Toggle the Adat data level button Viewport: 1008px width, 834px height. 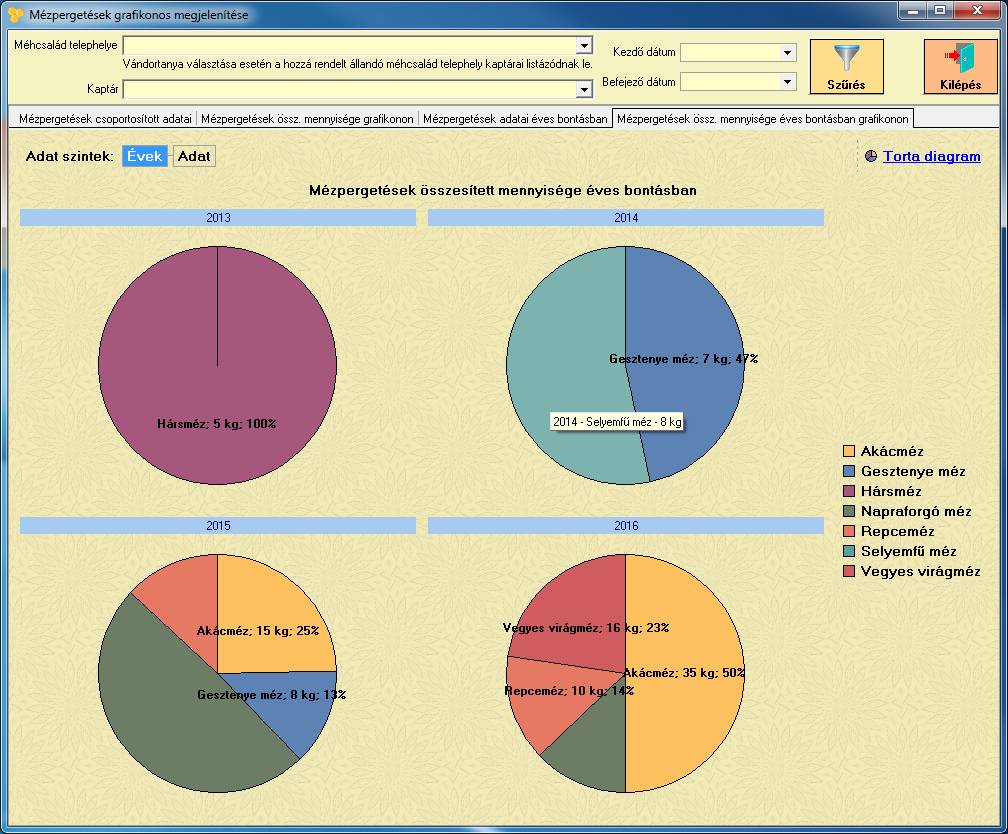click(194, 156)
